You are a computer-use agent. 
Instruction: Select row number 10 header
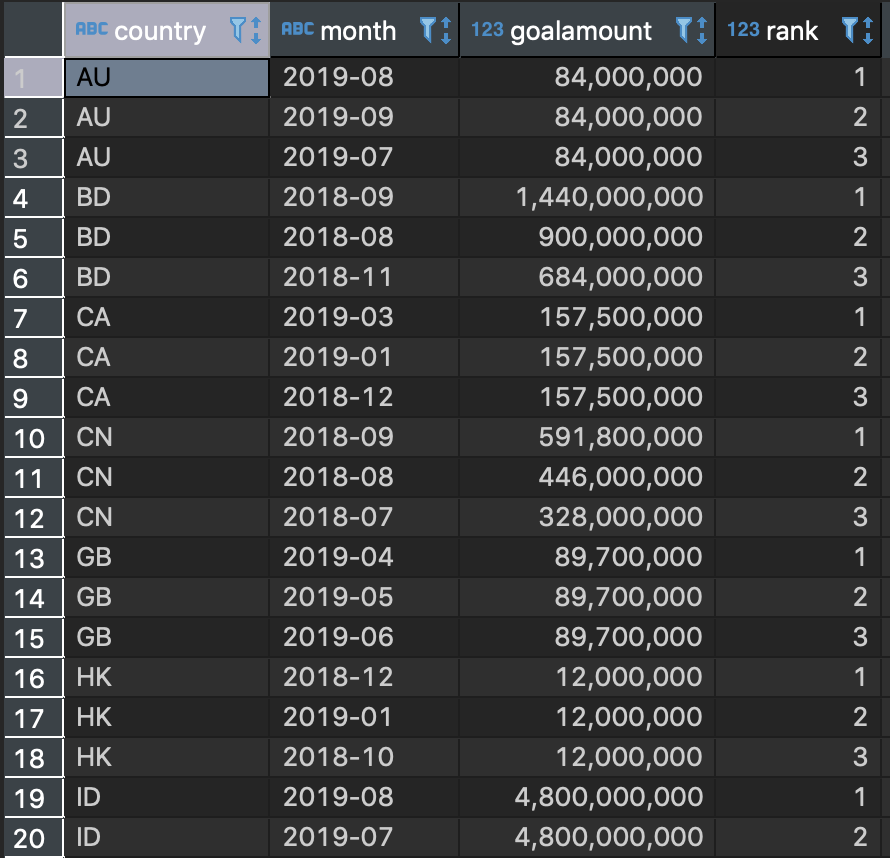33,438
